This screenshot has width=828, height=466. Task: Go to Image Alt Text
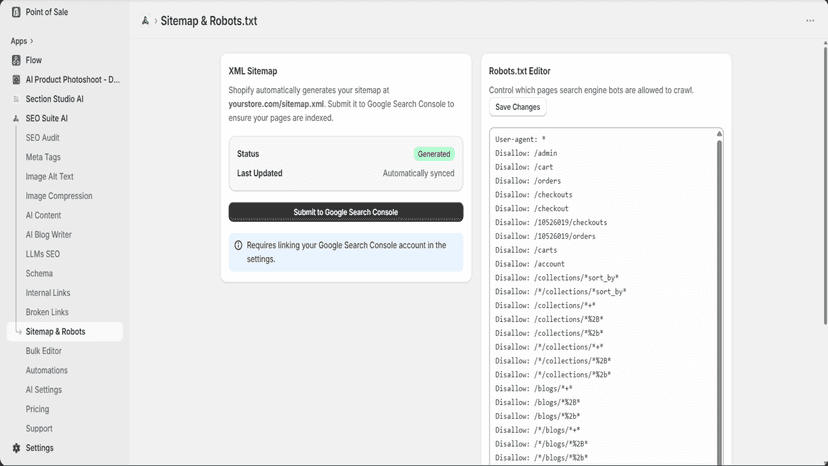(x=50, y=176)
